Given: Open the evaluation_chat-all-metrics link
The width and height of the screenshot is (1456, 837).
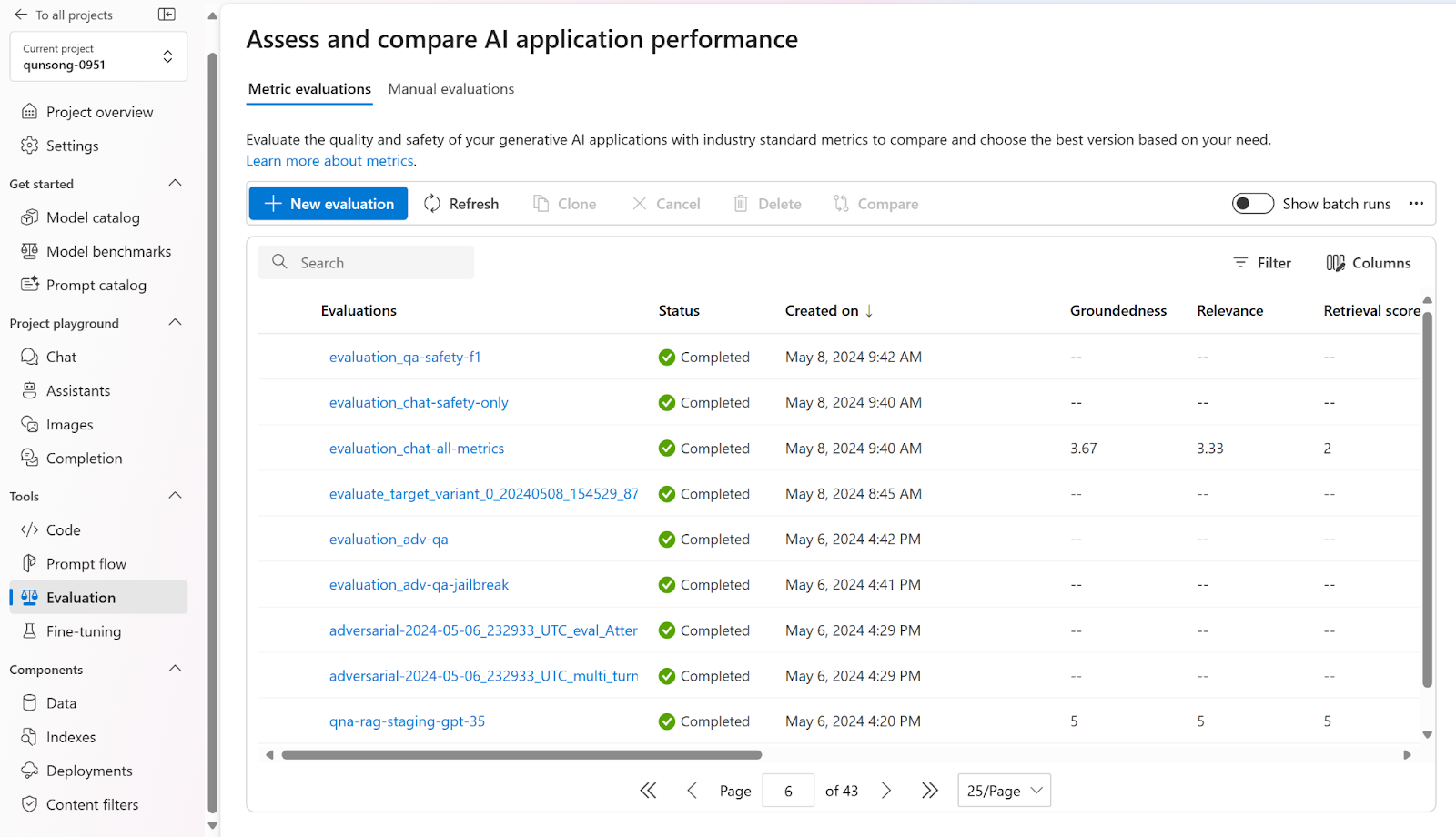Looking at the screenshot, I should click(x=416, y=449).
